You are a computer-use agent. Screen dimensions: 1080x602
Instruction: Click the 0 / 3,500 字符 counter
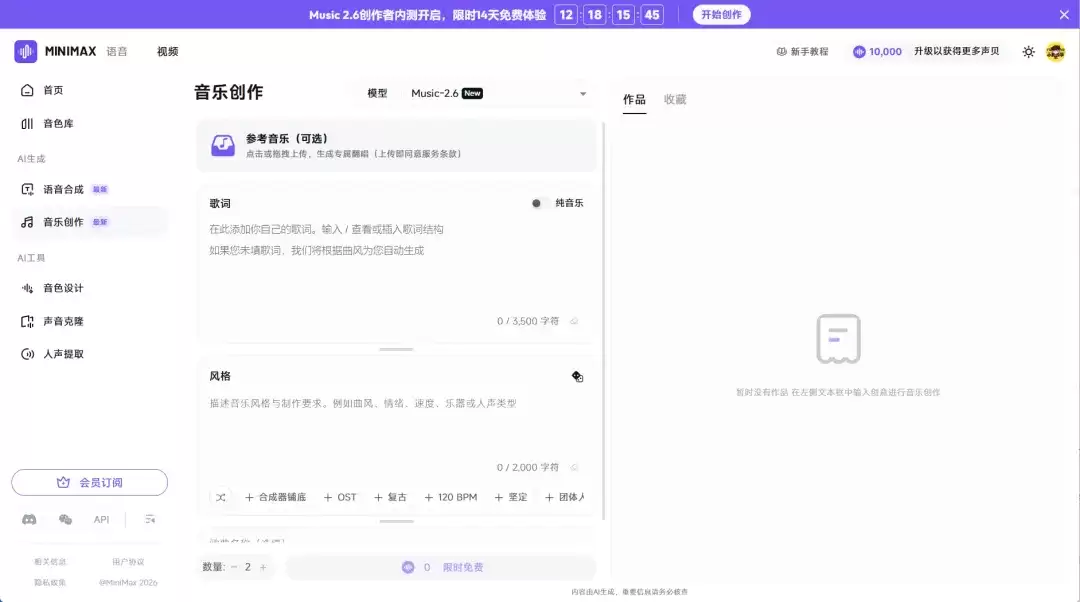pyautogui.click(x=528, y=321)
